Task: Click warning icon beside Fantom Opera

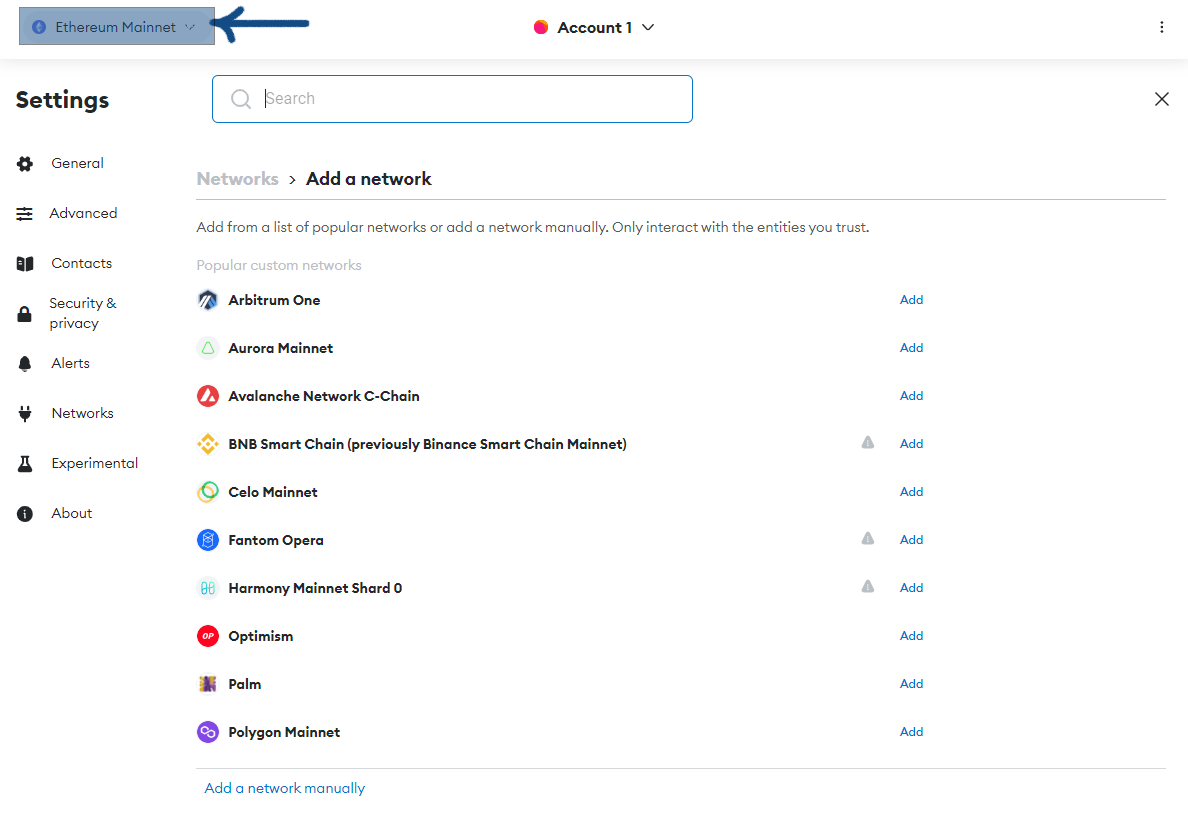Action: [x=868, y=538]
